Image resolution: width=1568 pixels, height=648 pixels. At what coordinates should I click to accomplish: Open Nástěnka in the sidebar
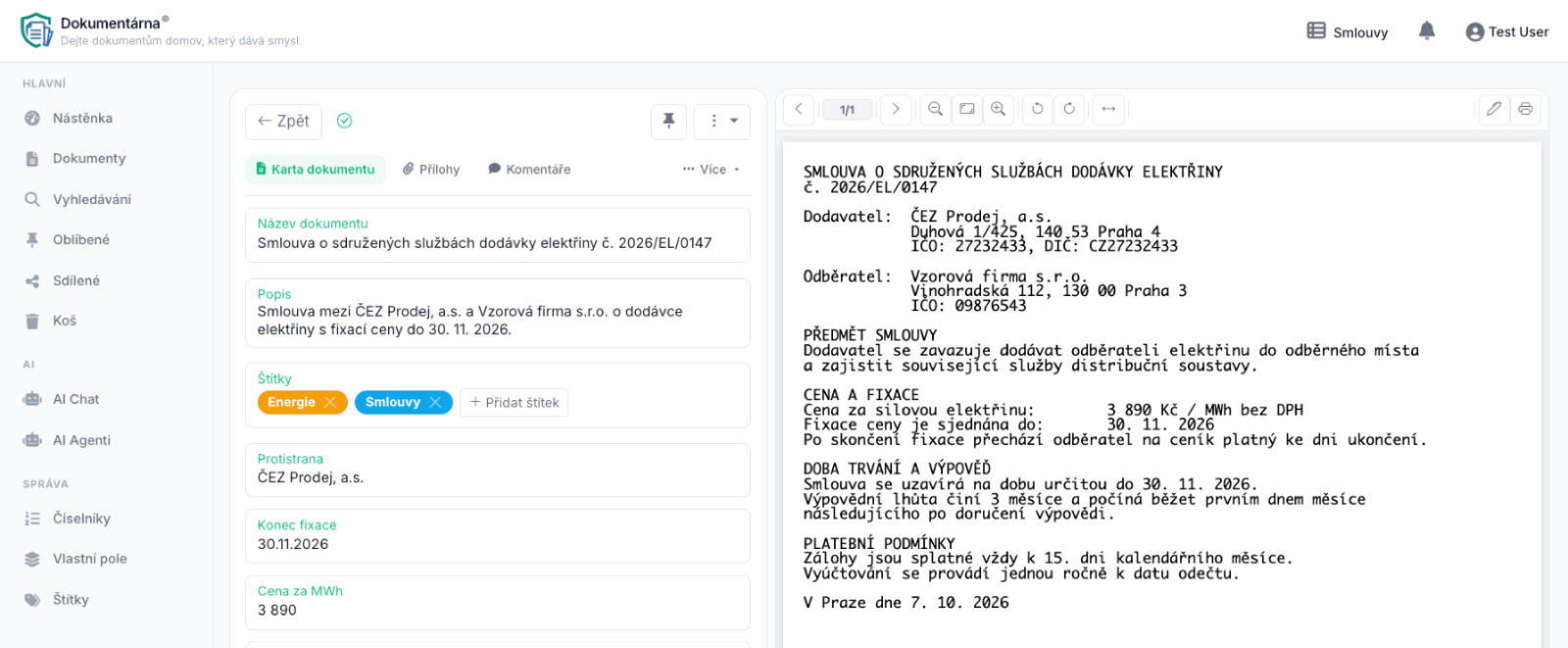pyautogui.click(x=82, y=119)
